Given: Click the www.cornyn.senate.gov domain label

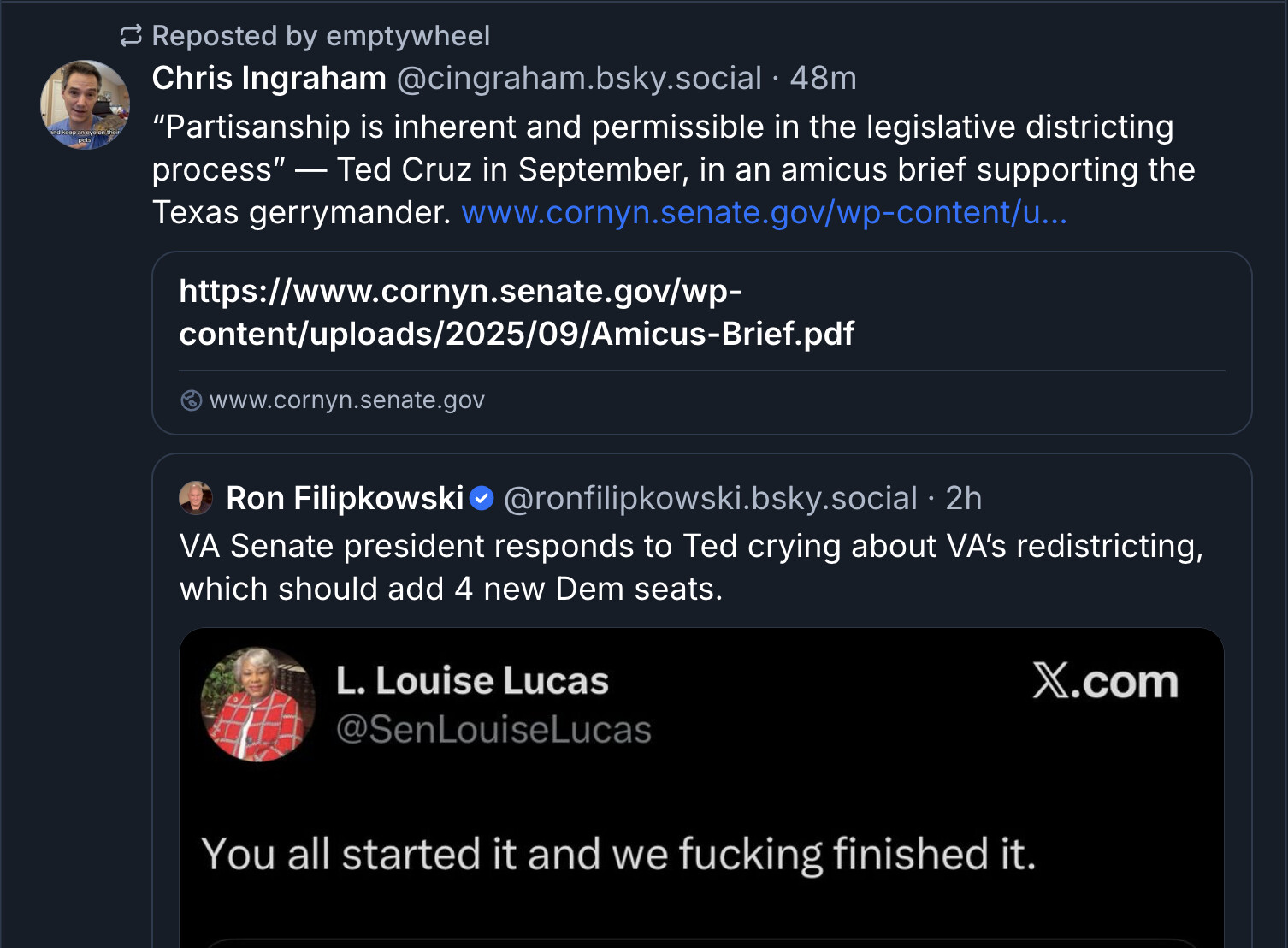Looking at the screenshot, I should [x=346, y=400].
